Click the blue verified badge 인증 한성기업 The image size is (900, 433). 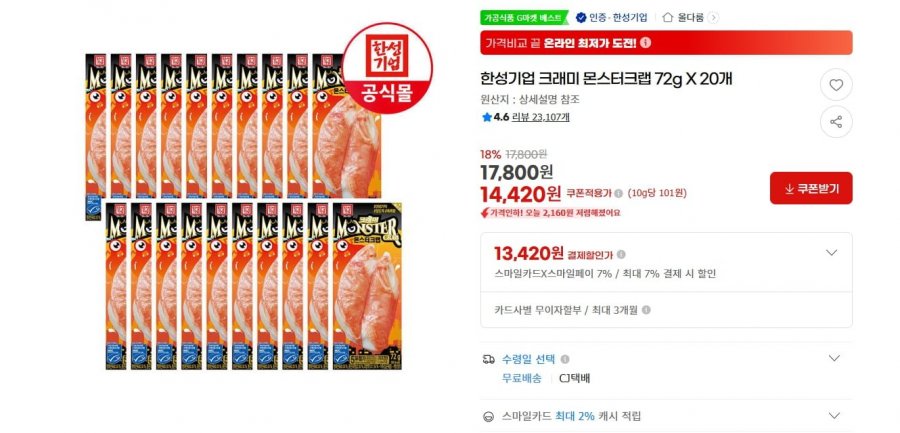[611, 18]
